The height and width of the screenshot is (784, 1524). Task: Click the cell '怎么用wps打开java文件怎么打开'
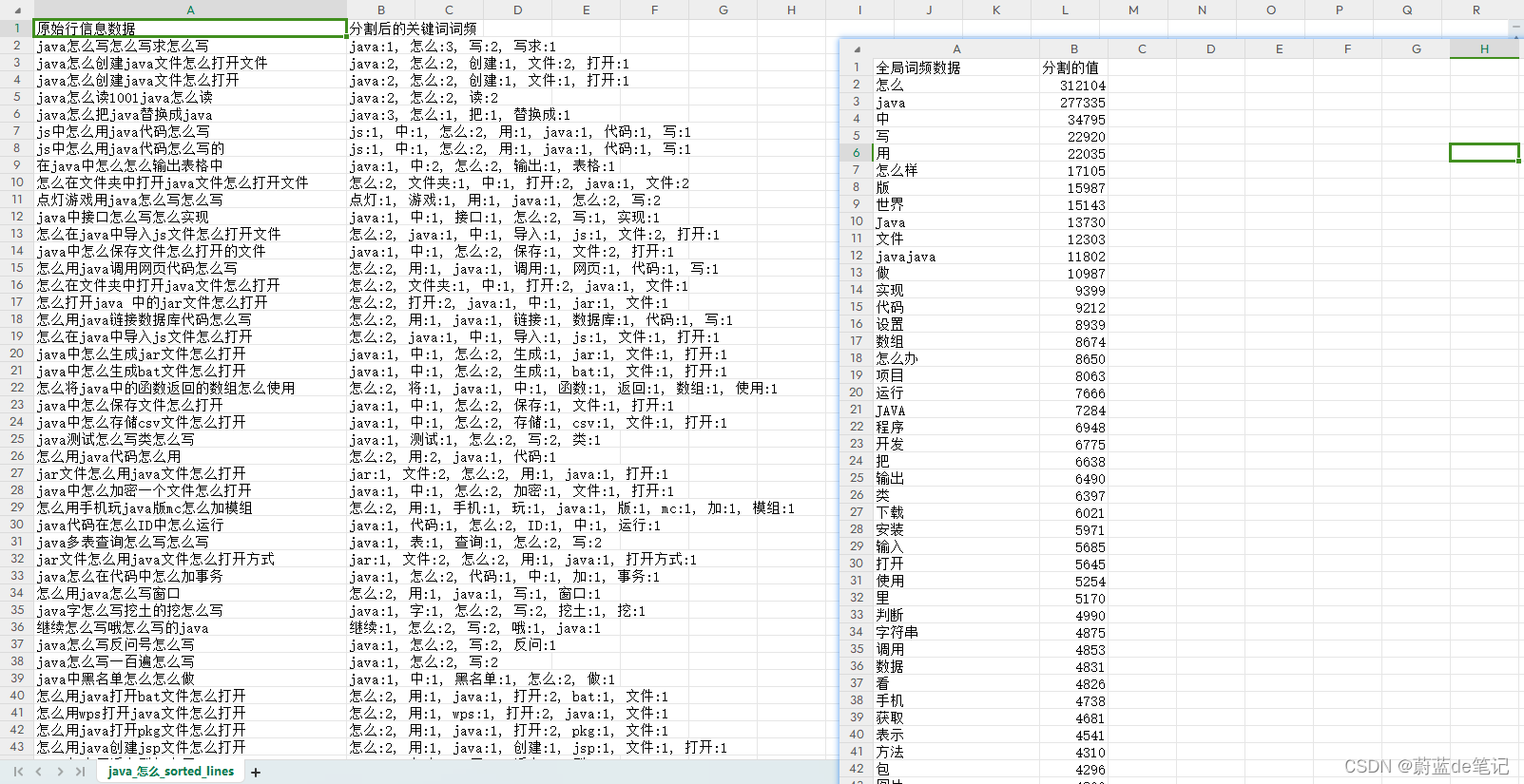[190, 713]
